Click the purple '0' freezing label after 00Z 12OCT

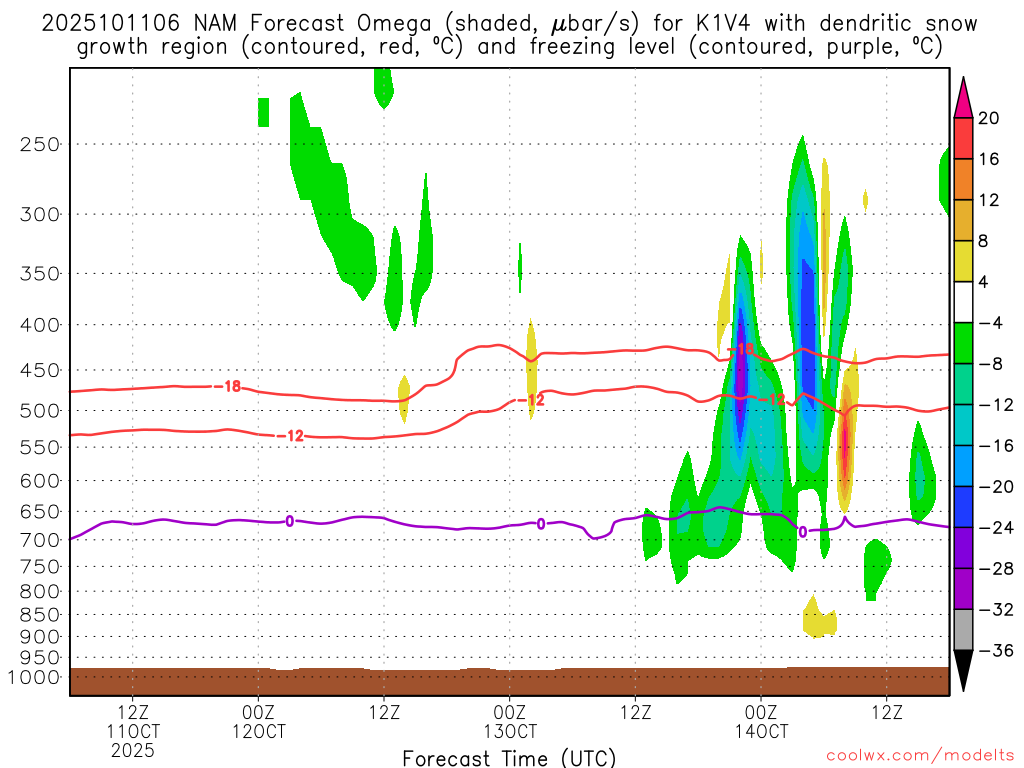click(x=289, y=521)
